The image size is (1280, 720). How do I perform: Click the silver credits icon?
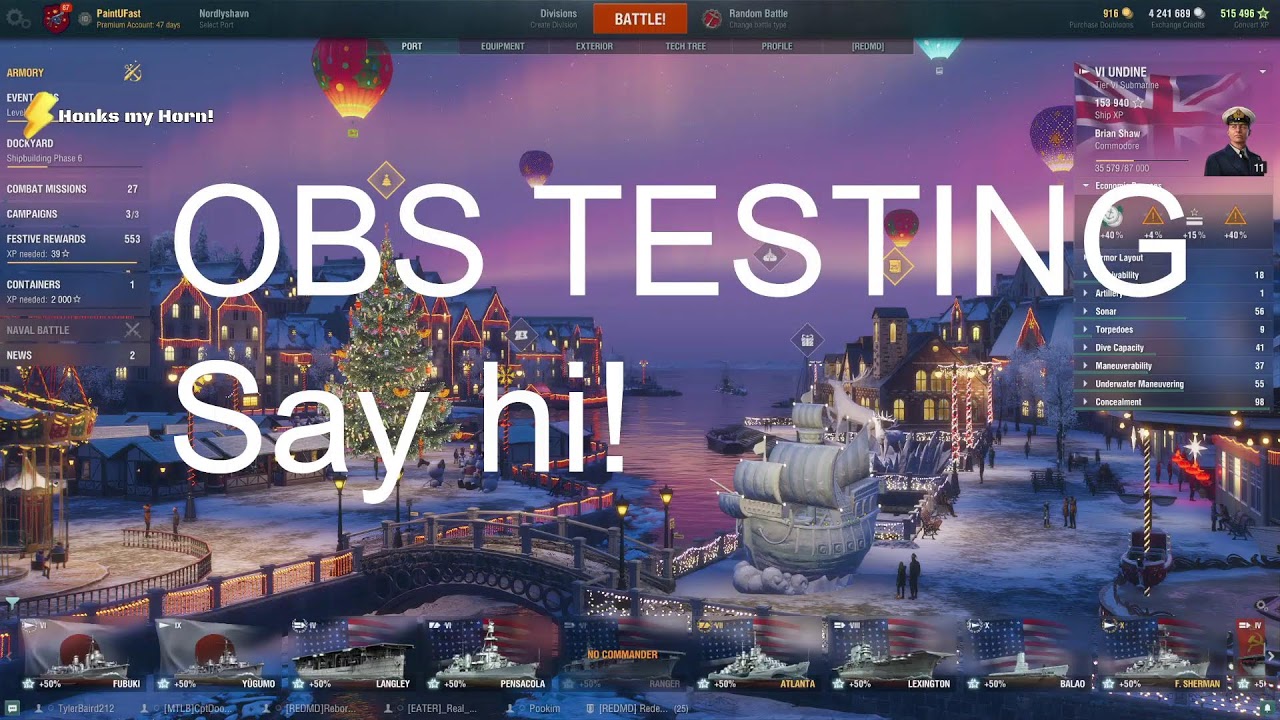coord(1200,14)
